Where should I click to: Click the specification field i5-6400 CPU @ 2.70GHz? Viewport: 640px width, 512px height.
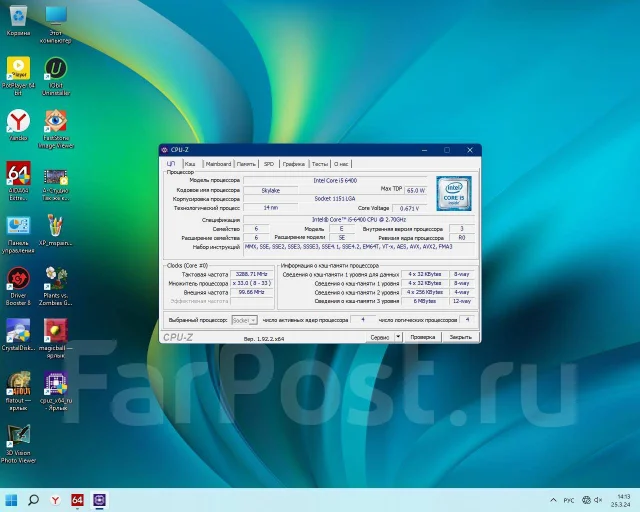point(359,220)
